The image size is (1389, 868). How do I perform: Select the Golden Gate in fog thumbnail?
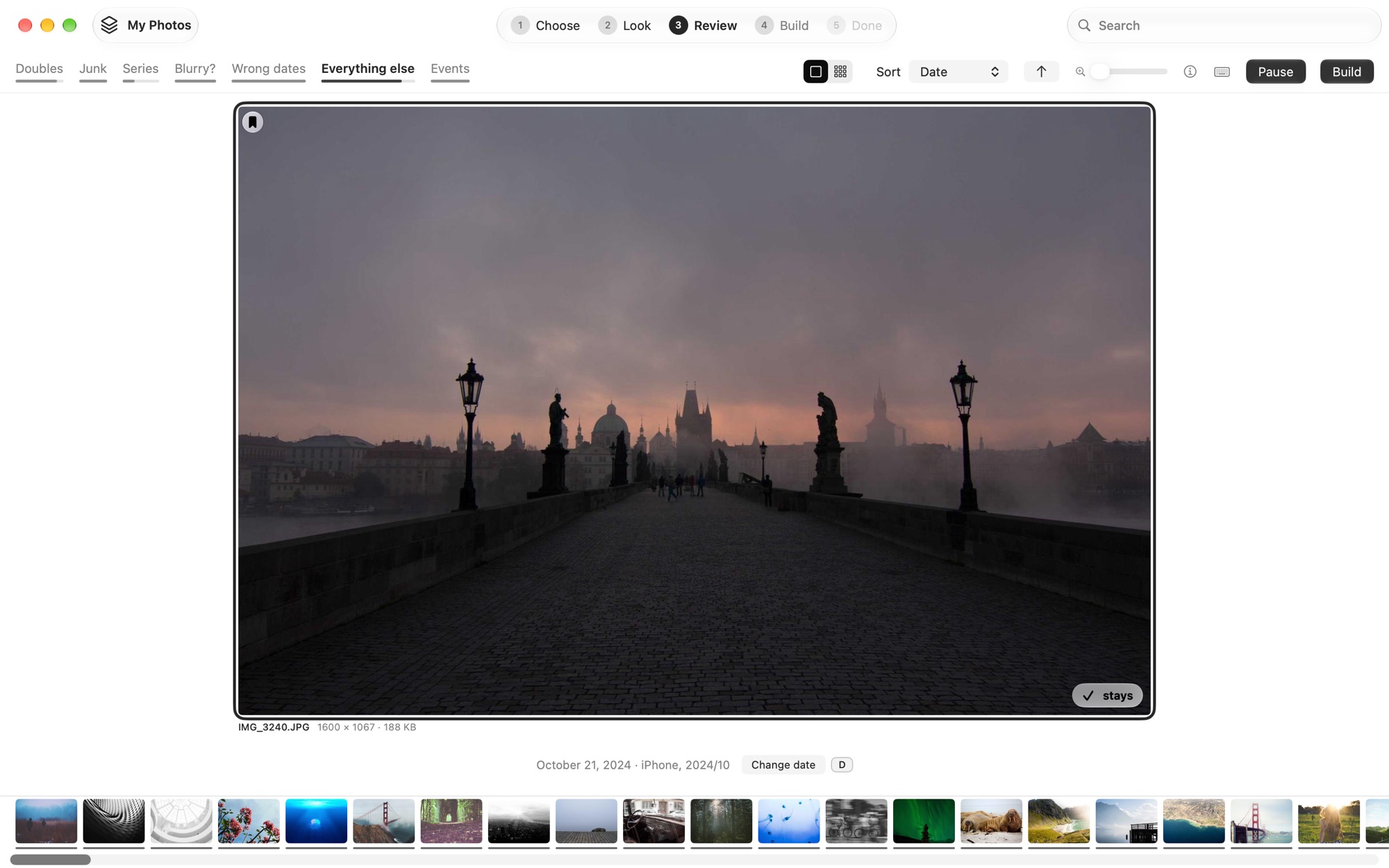(x=383, y=821)
